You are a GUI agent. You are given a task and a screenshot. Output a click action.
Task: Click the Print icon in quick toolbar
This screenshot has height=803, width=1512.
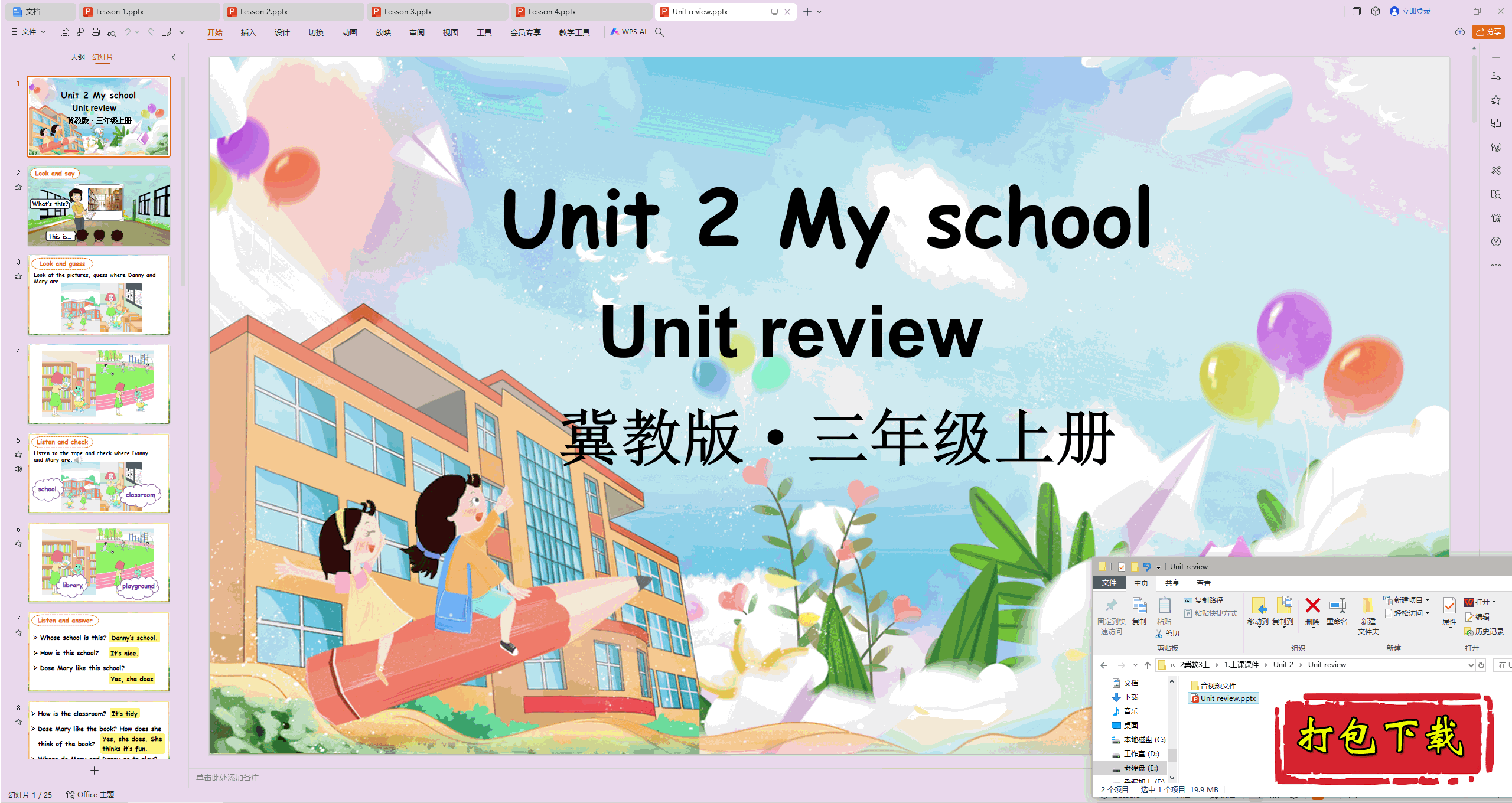click(x=96, y=32)
